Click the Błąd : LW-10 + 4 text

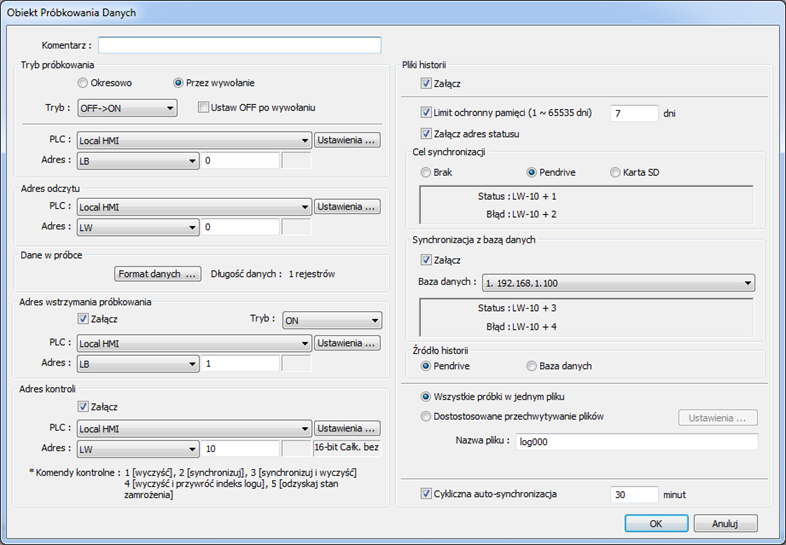click(x=521, y=327)
